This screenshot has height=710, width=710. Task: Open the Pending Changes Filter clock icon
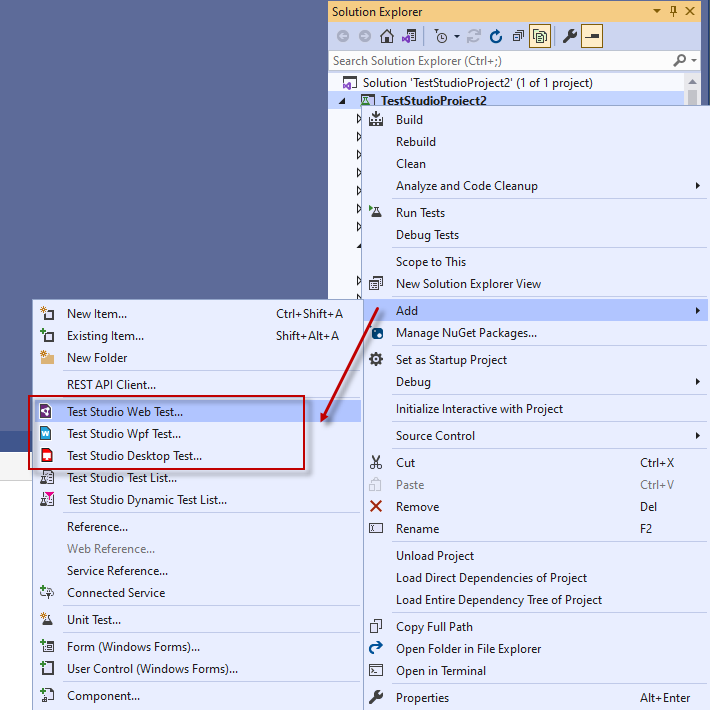point(441,36)
